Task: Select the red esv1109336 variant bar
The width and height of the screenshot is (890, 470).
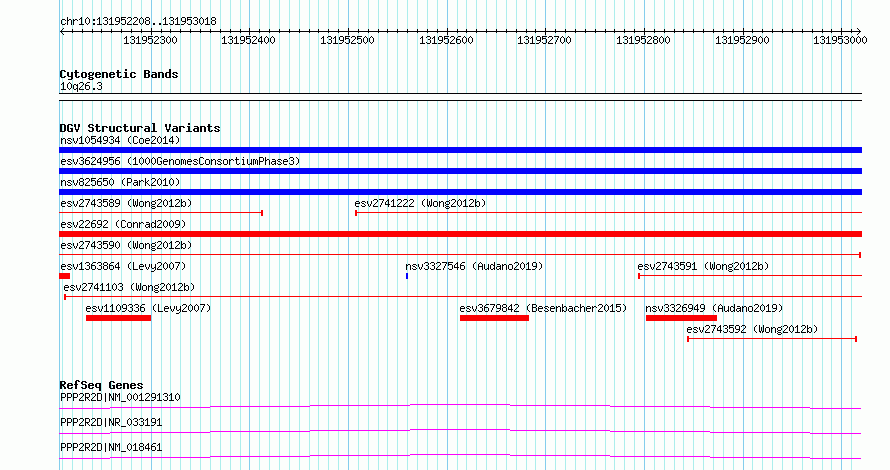Action: (x=118, y=318)
